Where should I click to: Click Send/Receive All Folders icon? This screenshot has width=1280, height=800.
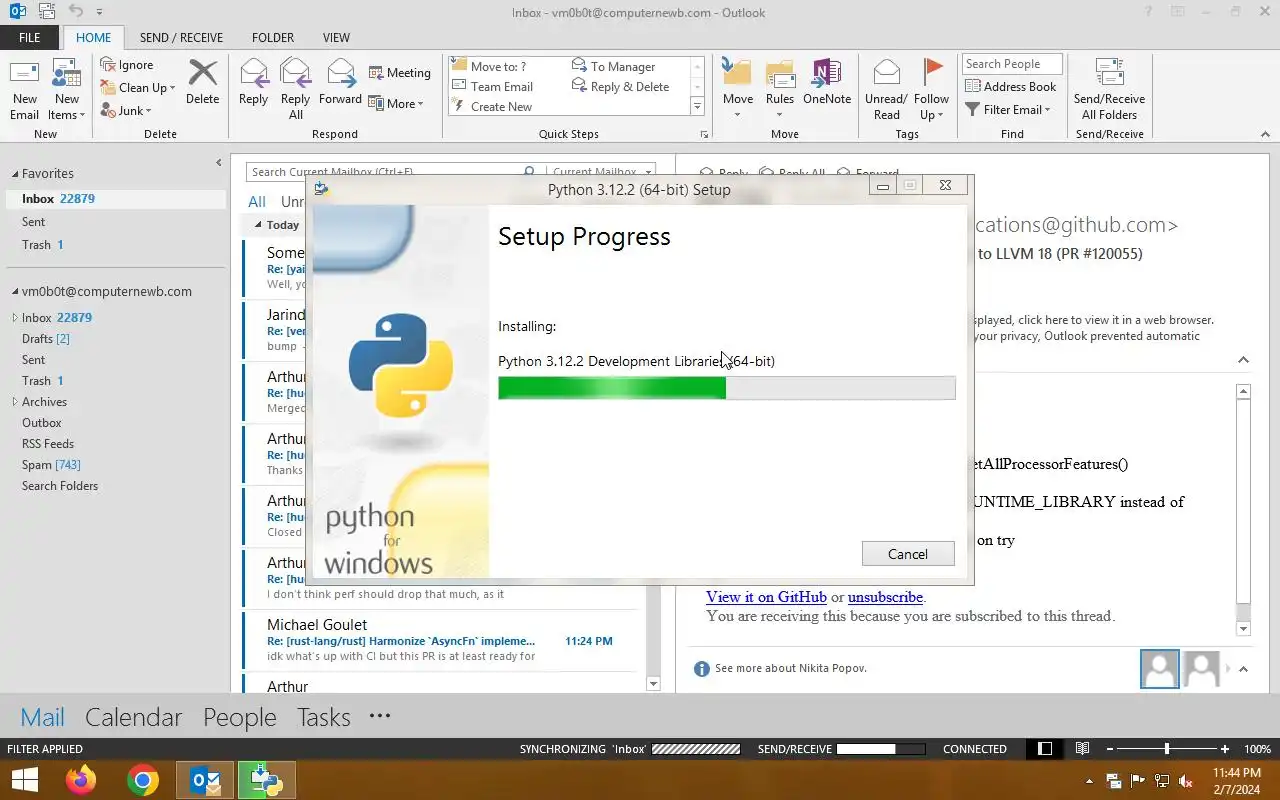point(1110,73)
